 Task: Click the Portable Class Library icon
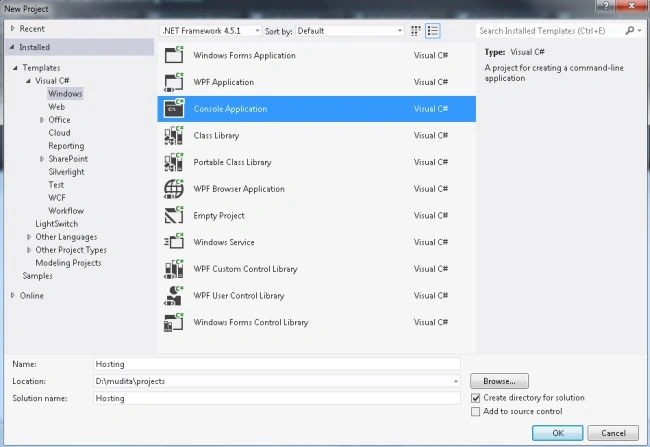(174, 162)
